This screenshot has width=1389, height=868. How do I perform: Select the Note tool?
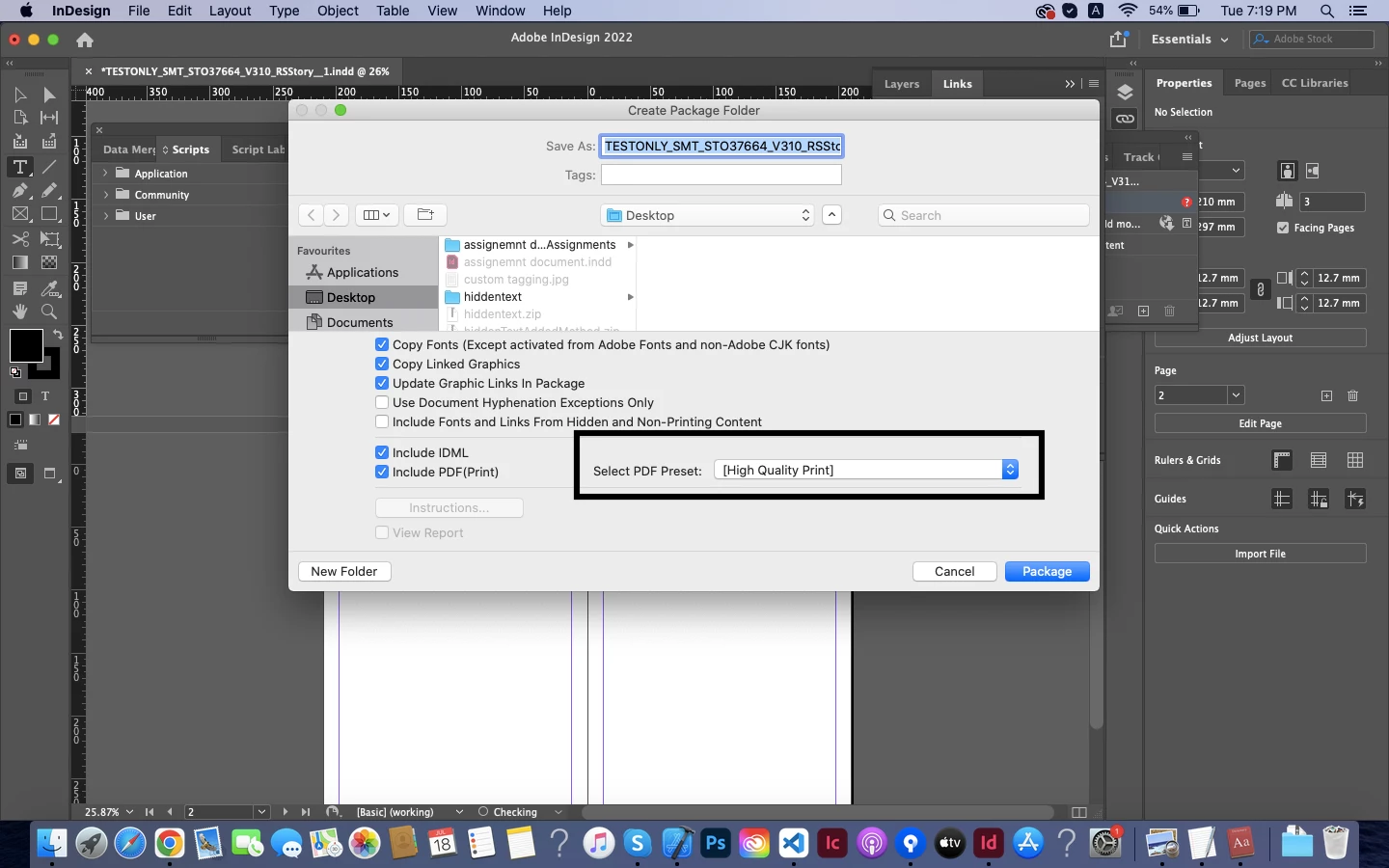point(19,288)
